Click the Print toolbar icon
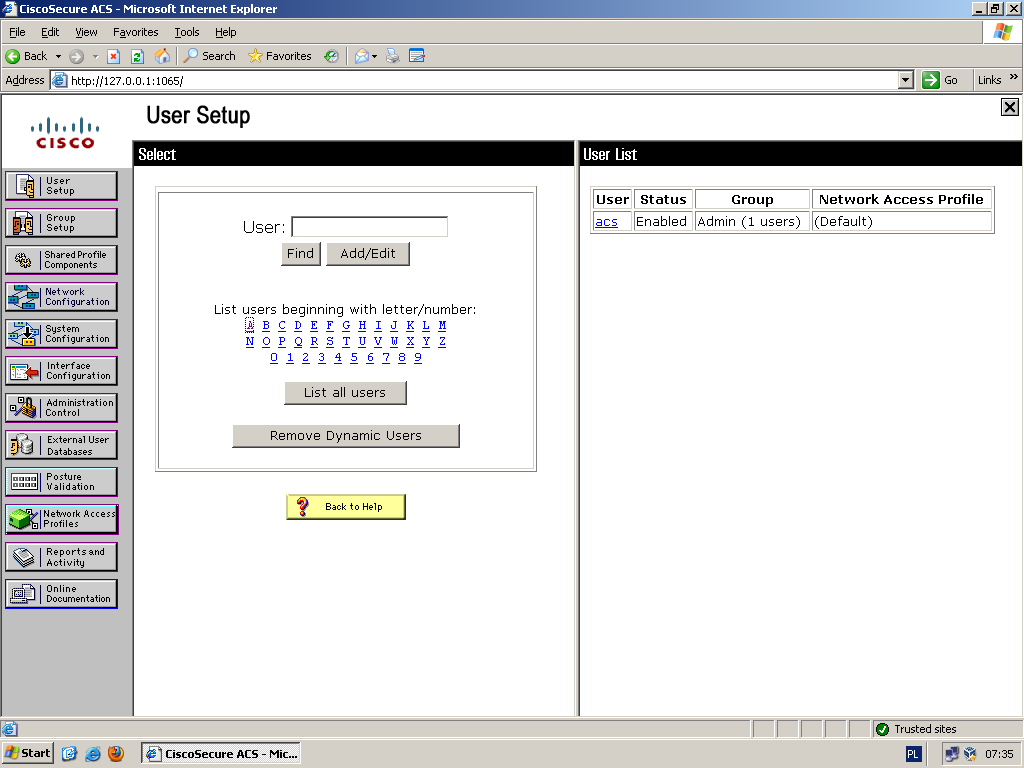The width and height of the screenshot is (1024, 768). [392, 56]
